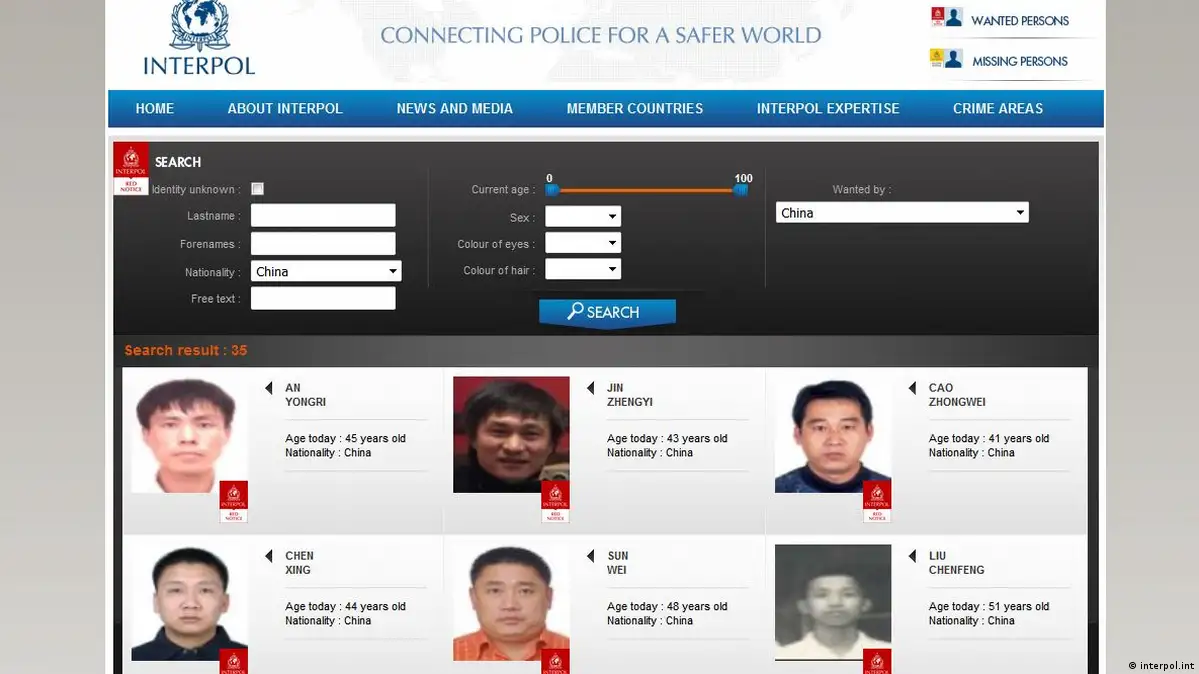Click the right handle of Current age slider
The height and width of the screenshot is (674, 1199).
tap(741, 190)
